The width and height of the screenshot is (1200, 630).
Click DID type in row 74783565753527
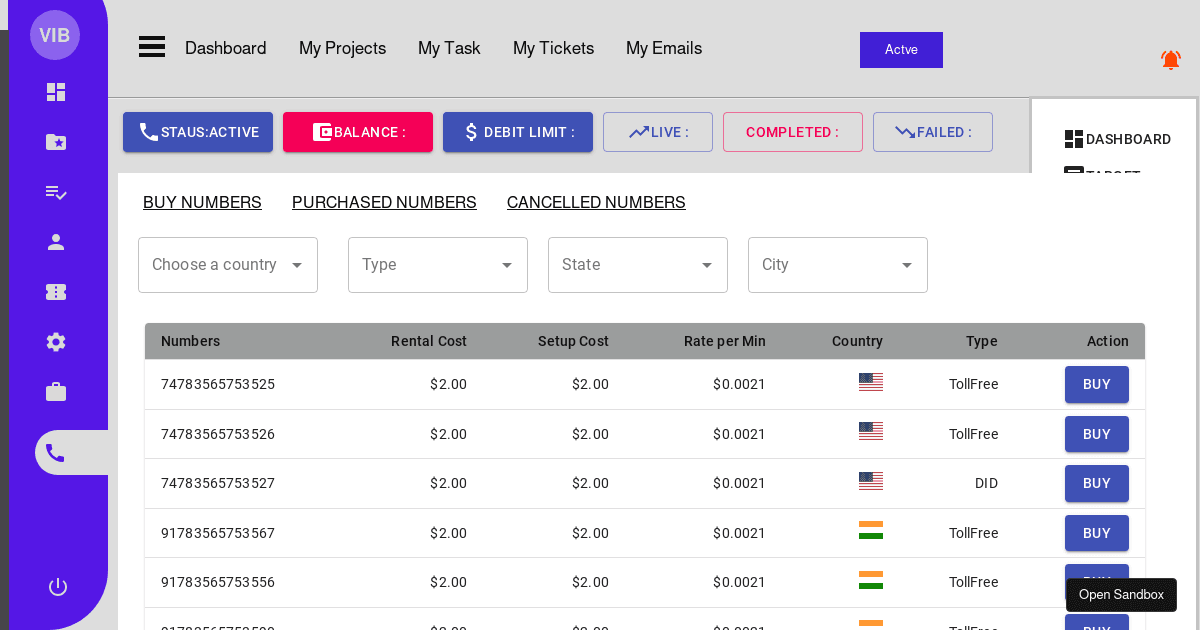[986, 483]
